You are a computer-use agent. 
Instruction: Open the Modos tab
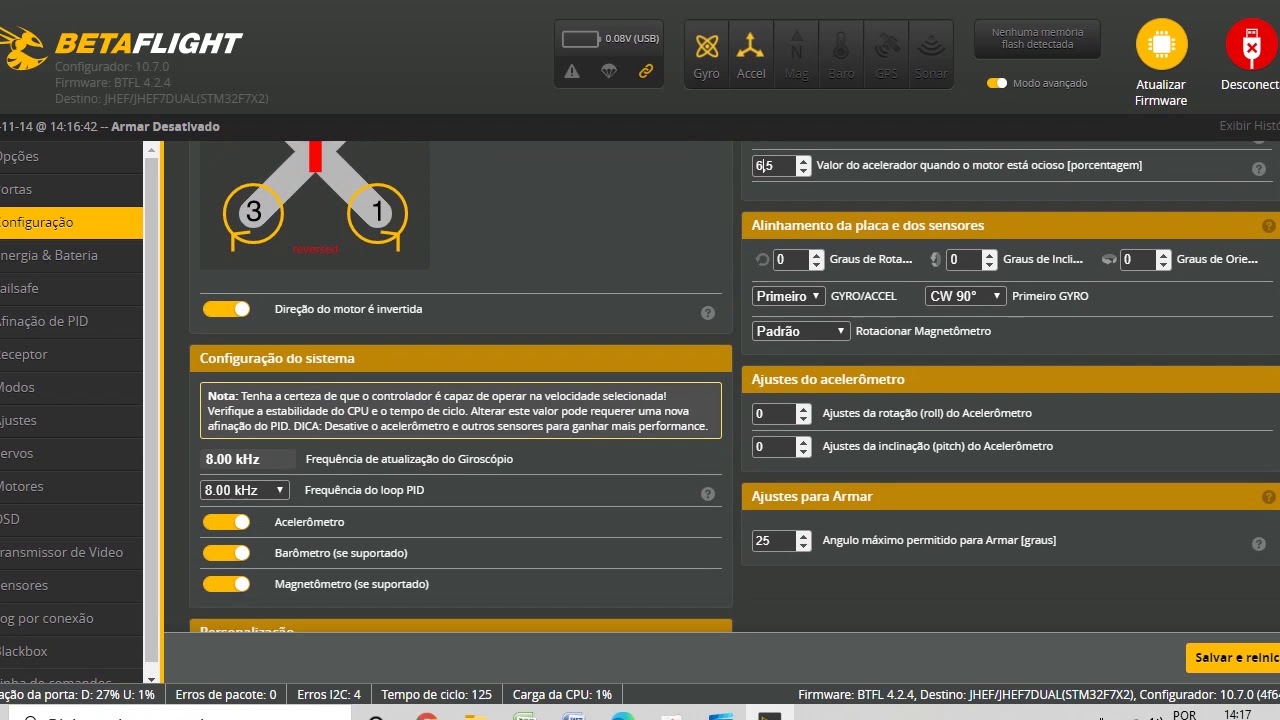71,387
